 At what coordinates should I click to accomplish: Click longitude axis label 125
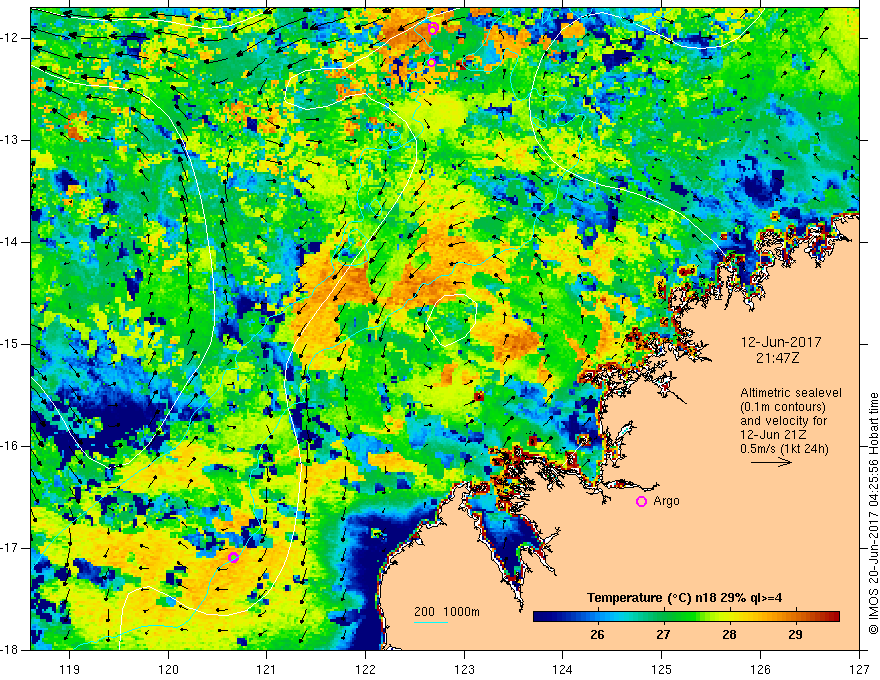coord(662,669)
